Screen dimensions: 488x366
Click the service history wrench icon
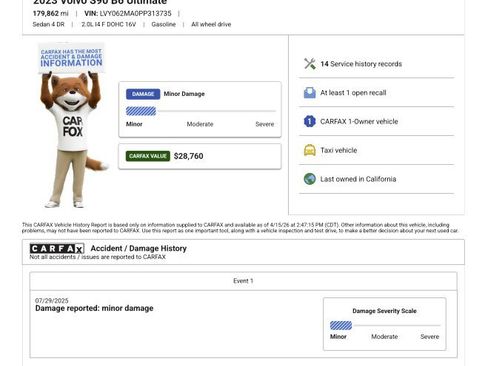[x=310, y=64]
